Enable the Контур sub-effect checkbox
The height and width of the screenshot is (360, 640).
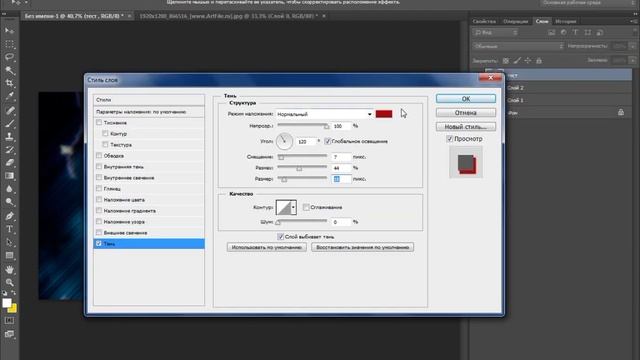(105, 133)
